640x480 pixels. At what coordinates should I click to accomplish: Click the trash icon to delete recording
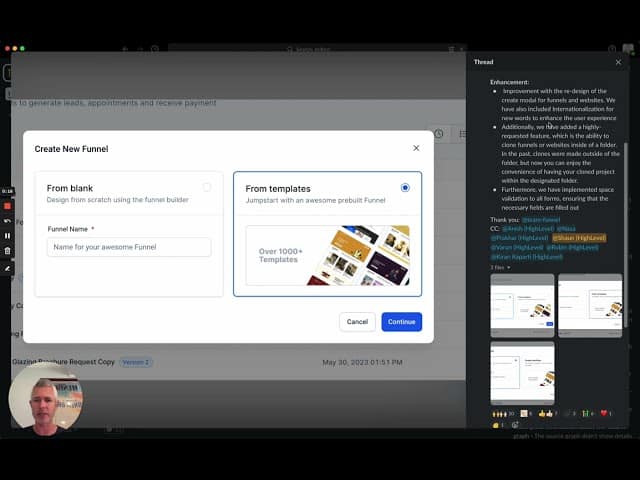pos(7,251)
